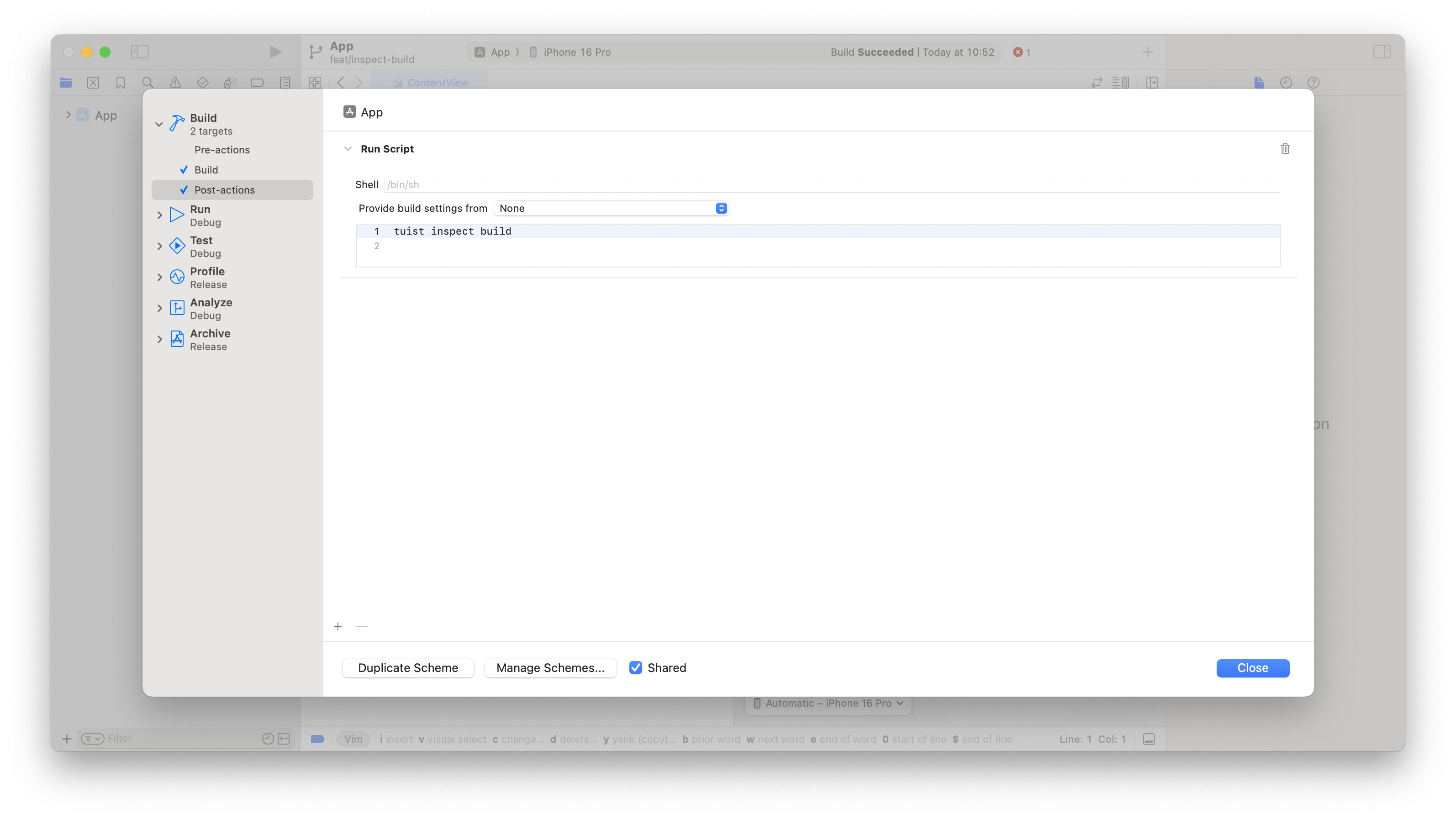Open the Provide build settings from dropdown
This screenshot has width=1456, height=819.
pos(611,208)
